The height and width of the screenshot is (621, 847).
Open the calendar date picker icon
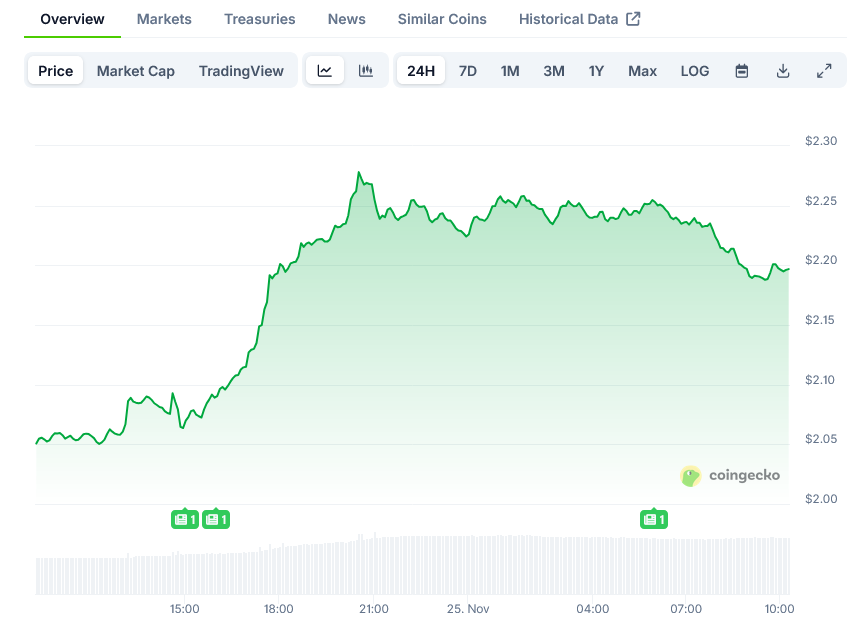[742, 71]
